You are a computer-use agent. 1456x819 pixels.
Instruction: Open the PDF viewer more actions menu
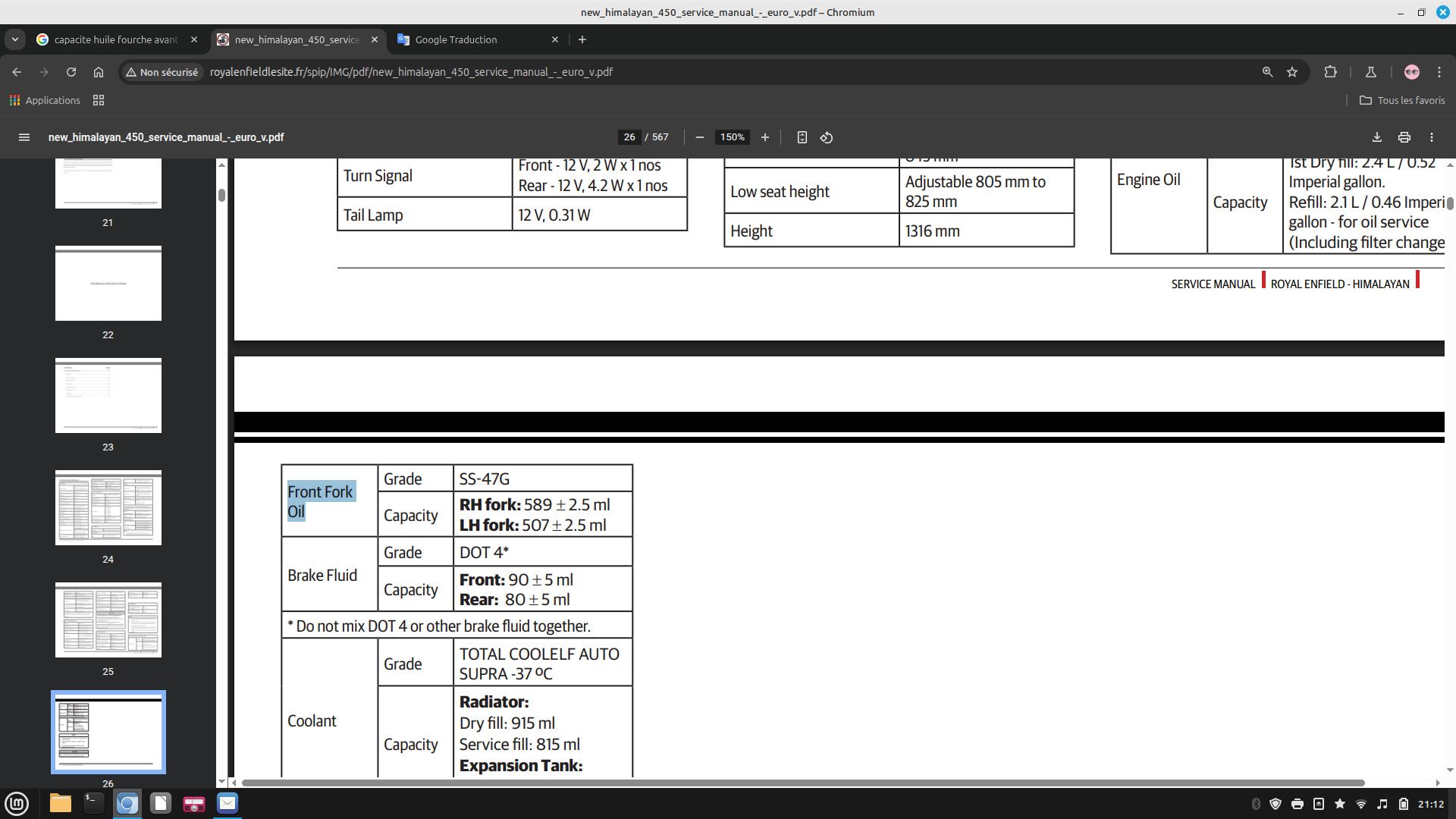1431,137
